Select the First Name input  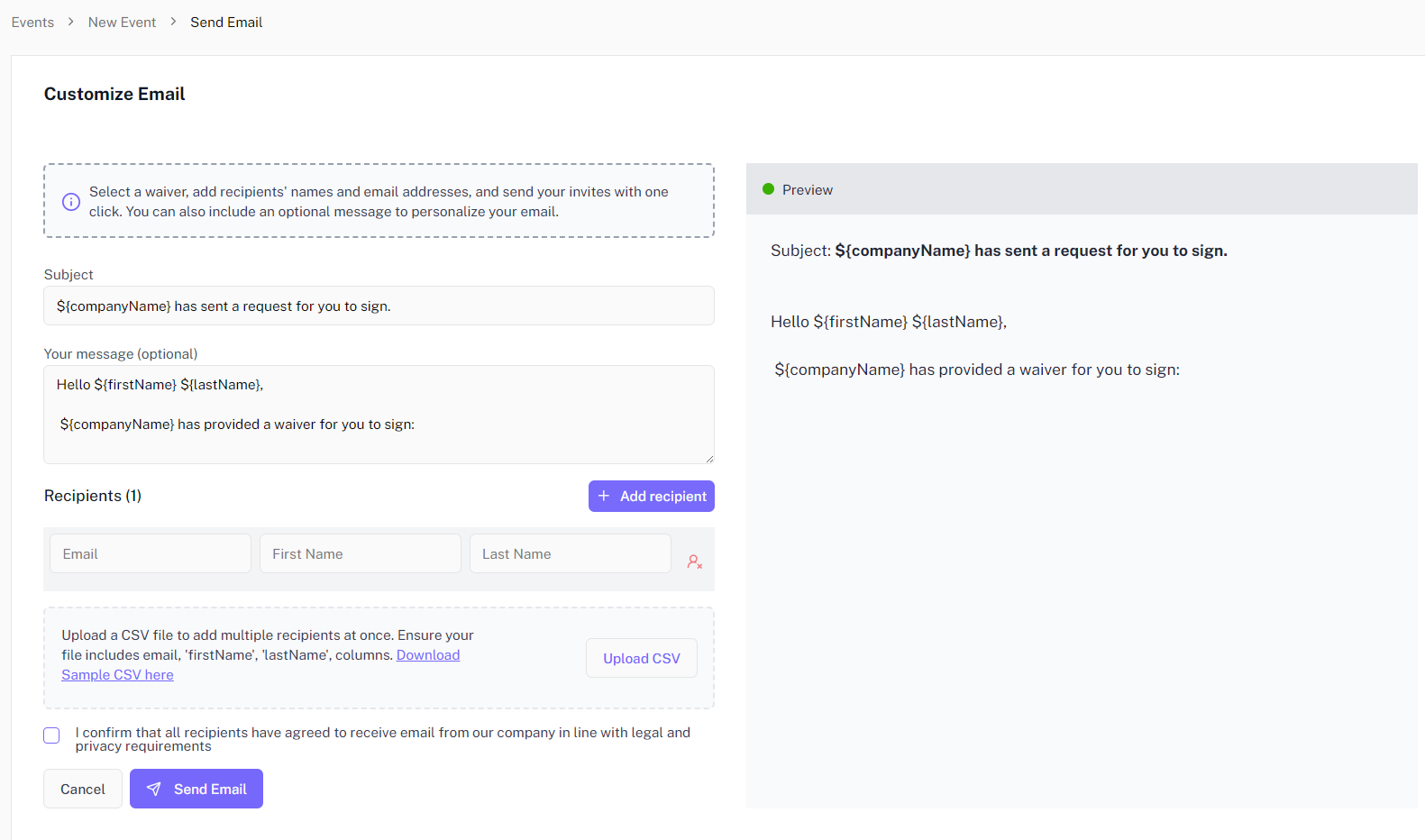pos(360,554)
